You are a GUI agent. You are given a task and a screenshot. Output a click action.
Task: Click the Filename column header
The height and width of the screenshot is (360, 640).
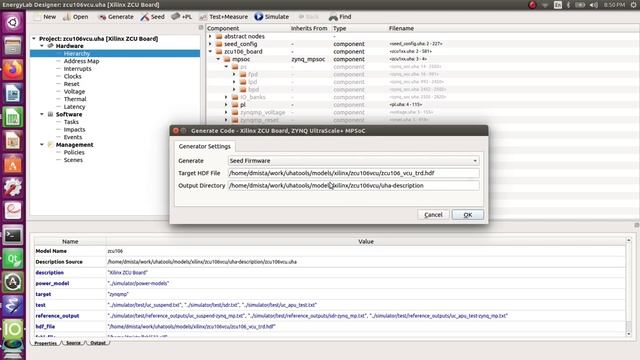(401, 28)
